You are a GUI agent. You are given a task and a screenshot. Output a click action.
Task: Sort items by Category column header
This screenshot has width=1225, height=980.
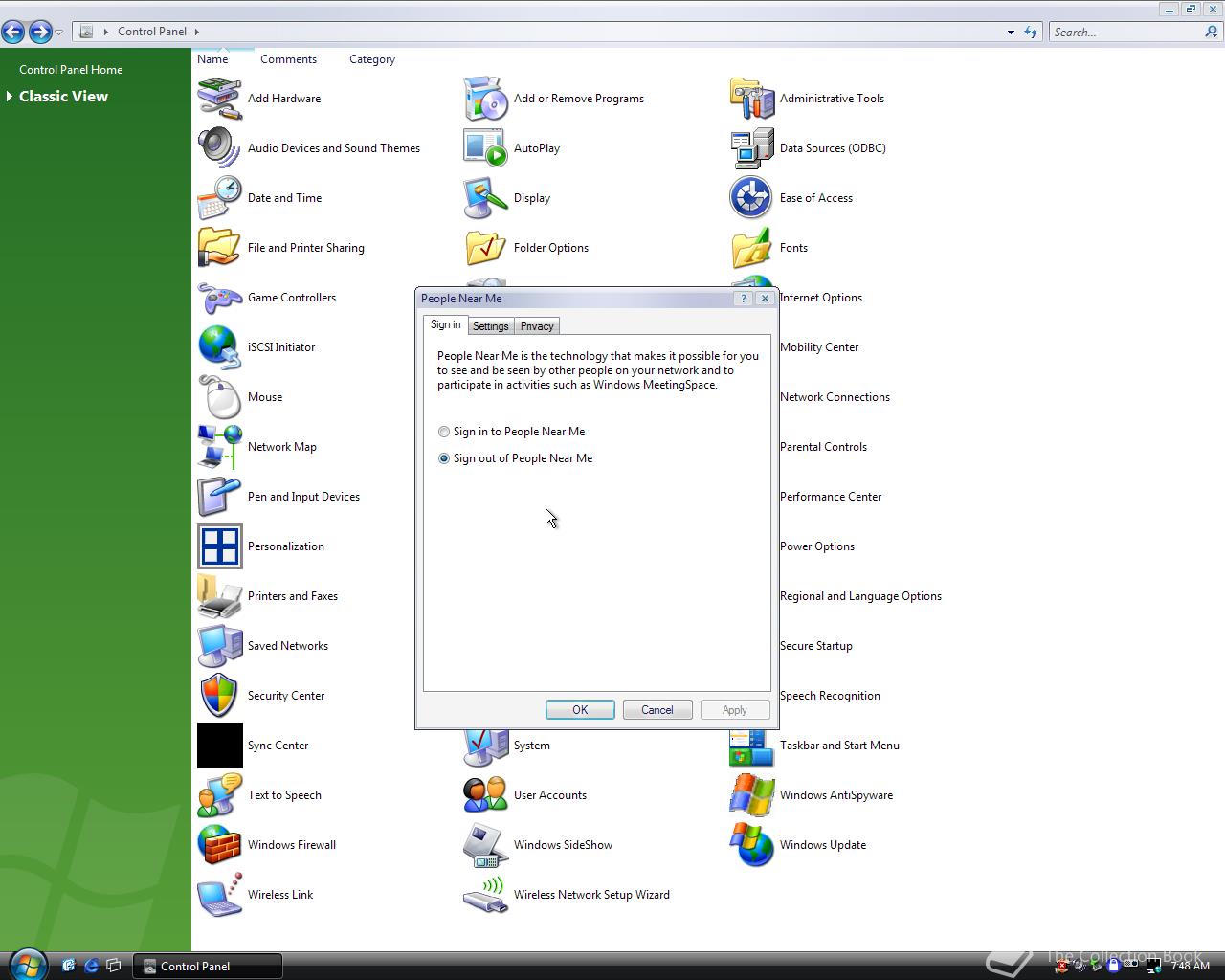click(372, 59)
